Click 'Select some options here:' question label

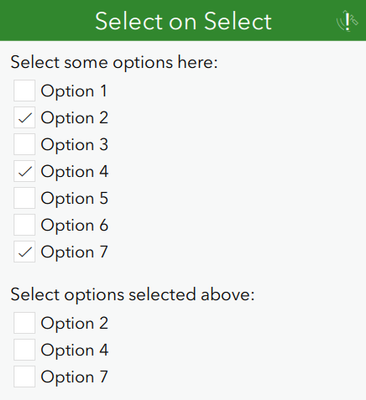click(114, 63)
